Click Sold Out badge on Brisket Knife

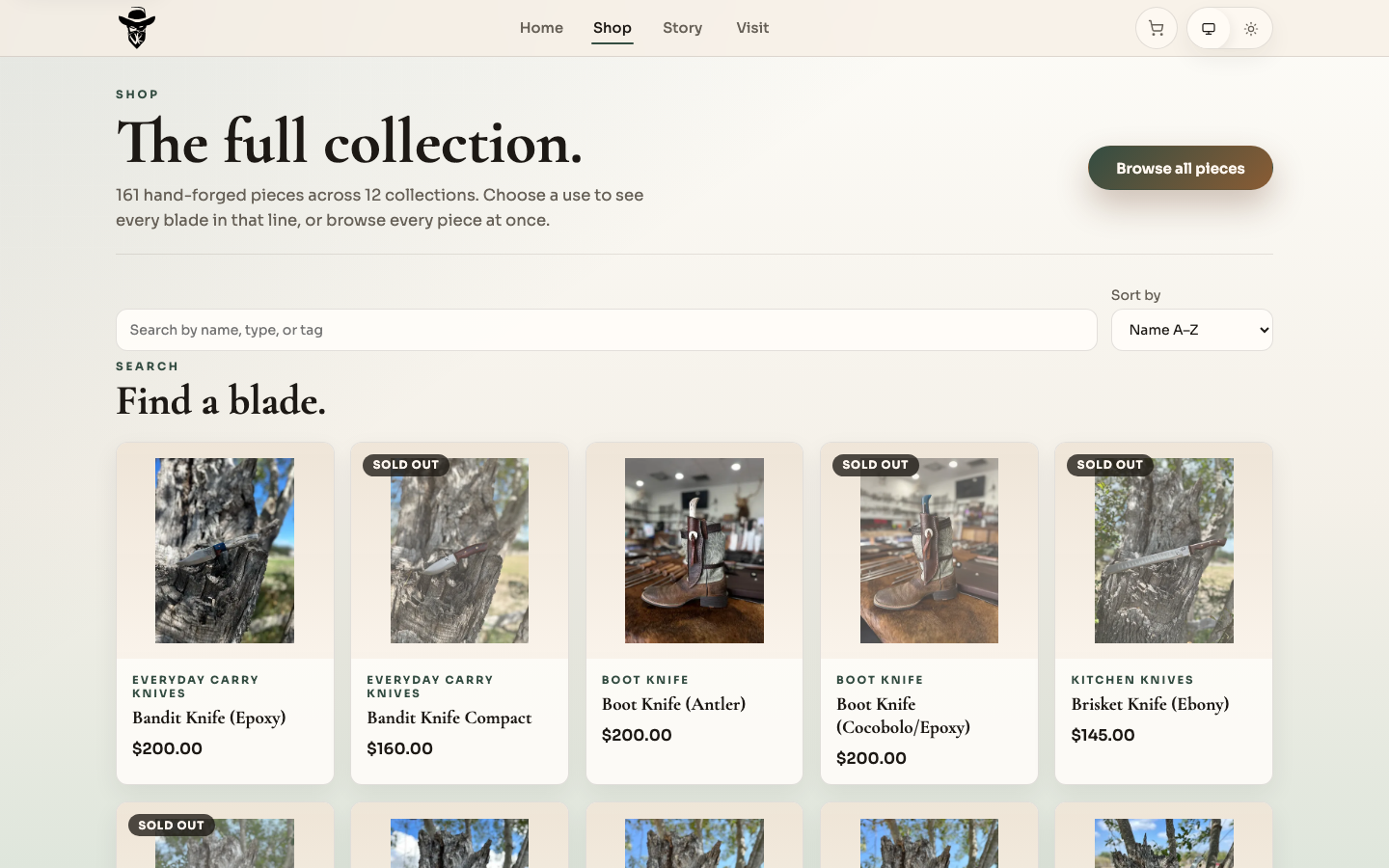pyautogui.click(x=1109, y=465)
